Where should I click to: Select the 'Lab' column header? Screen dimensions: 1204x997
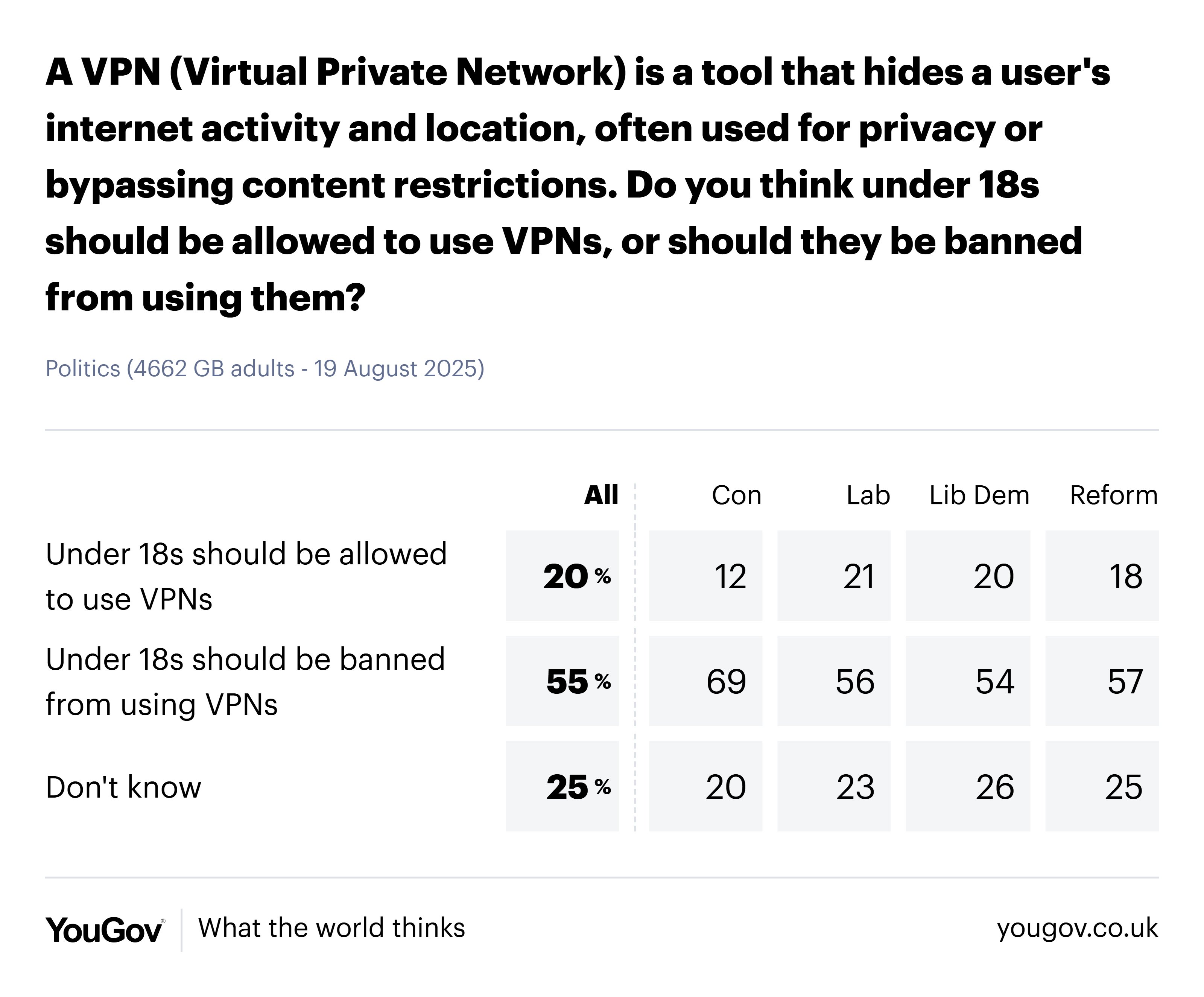click(x=868, y=495)
